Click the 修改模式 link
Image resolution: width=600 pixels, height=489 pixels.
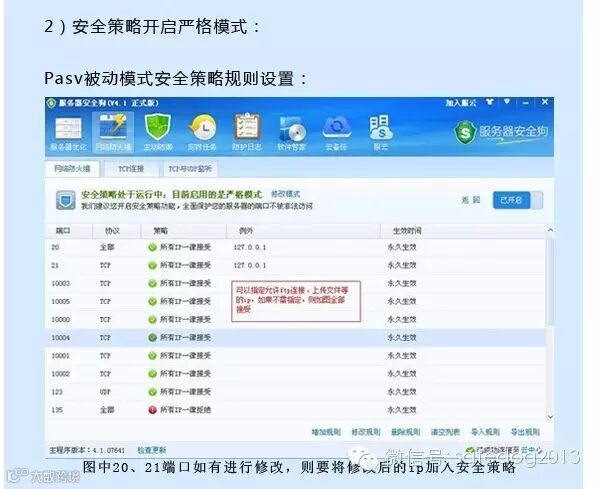285,194
